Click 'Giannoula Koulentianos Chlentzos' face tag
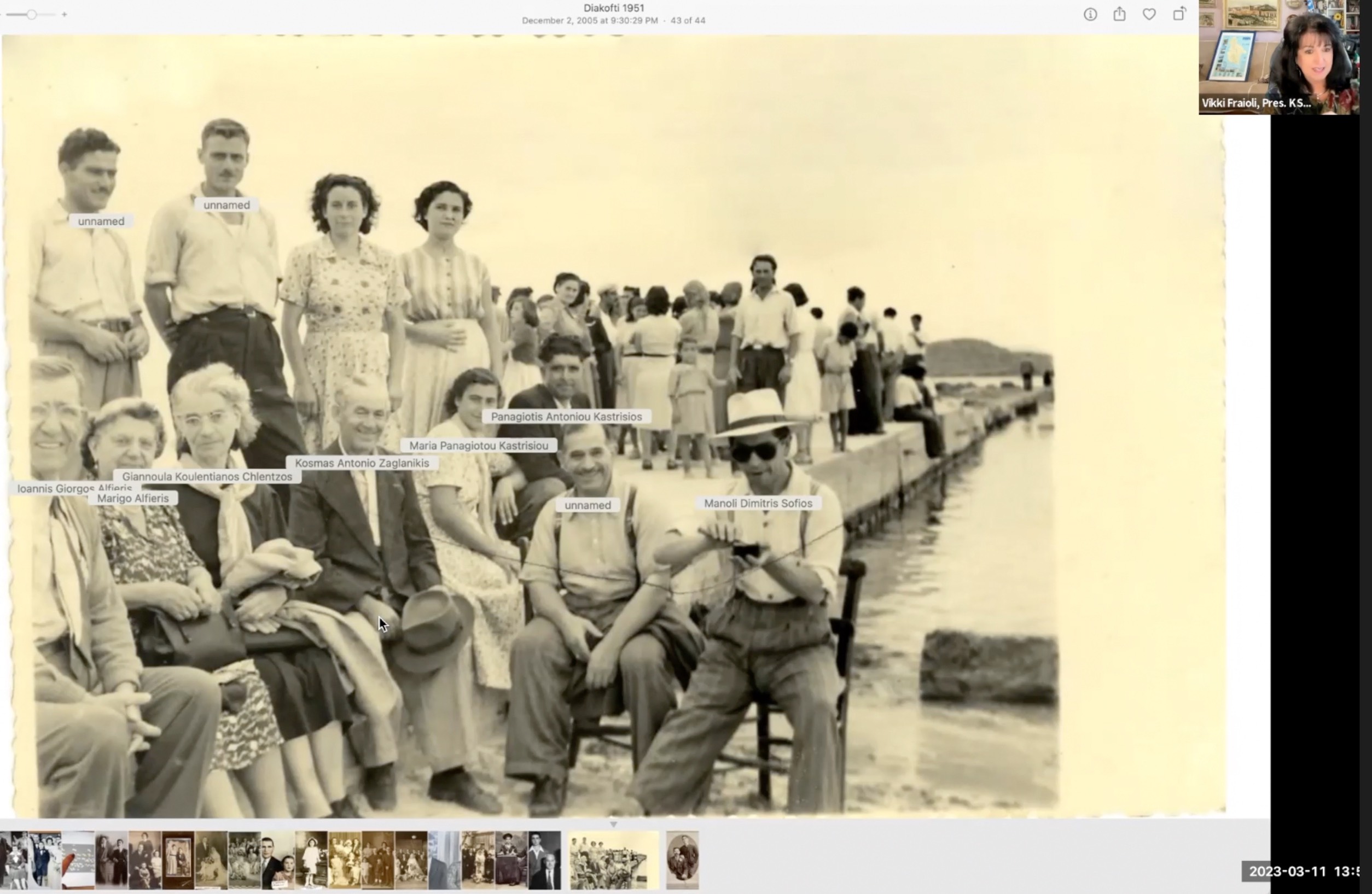 tap(207, 477)
